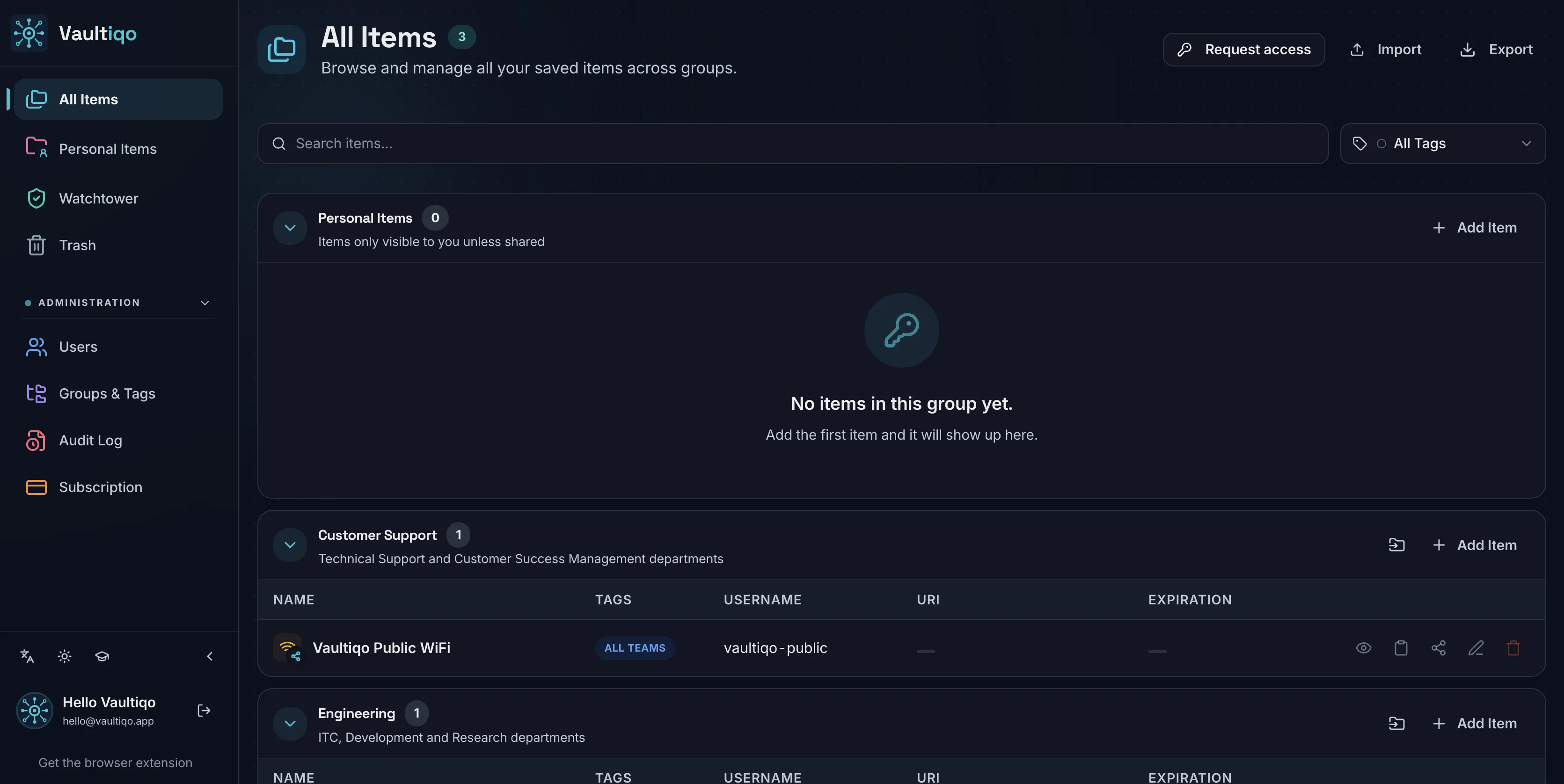Click the Search items field

tap(793, 143)
